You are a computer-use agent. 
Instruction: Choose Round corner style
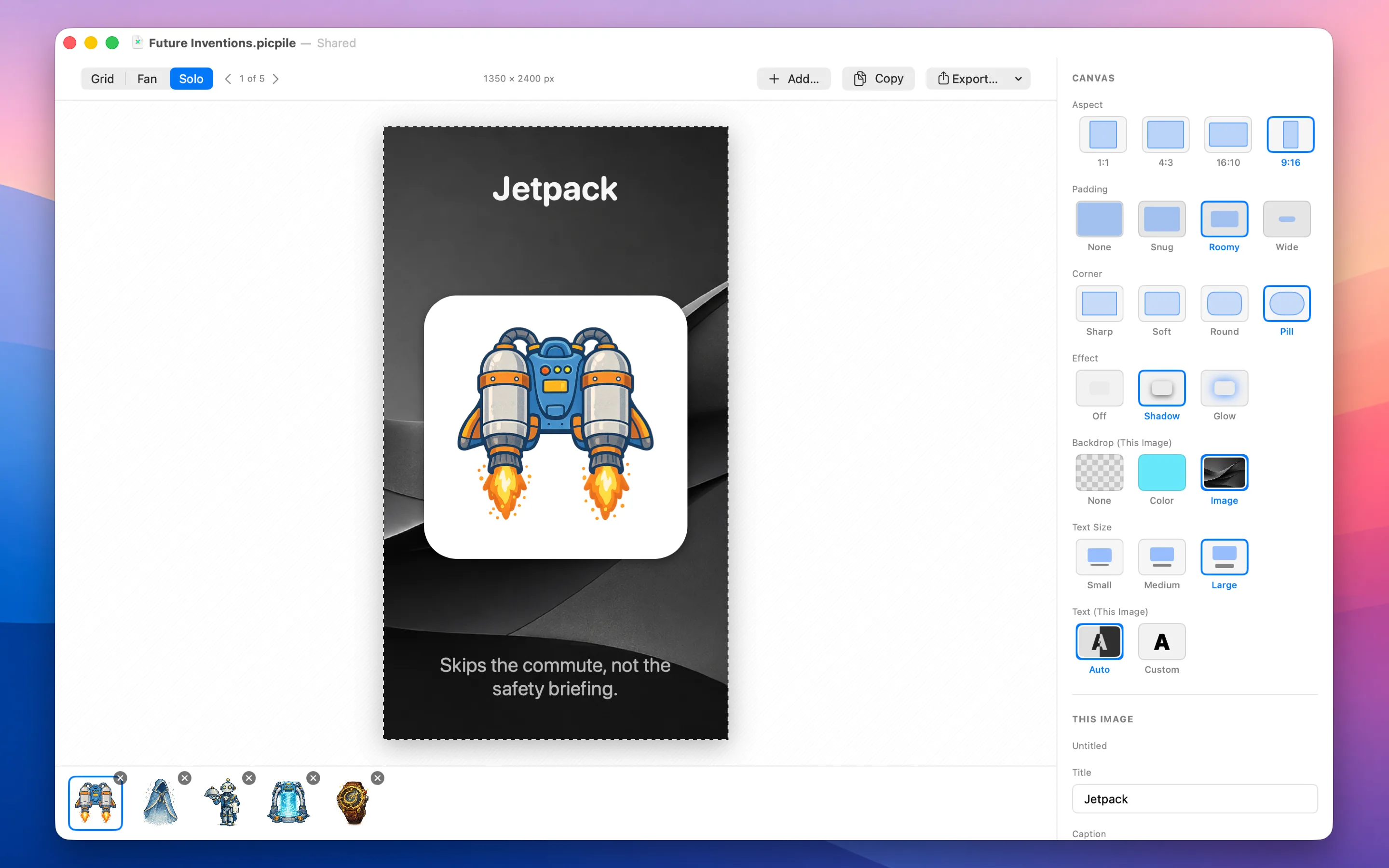[1224, 303]
